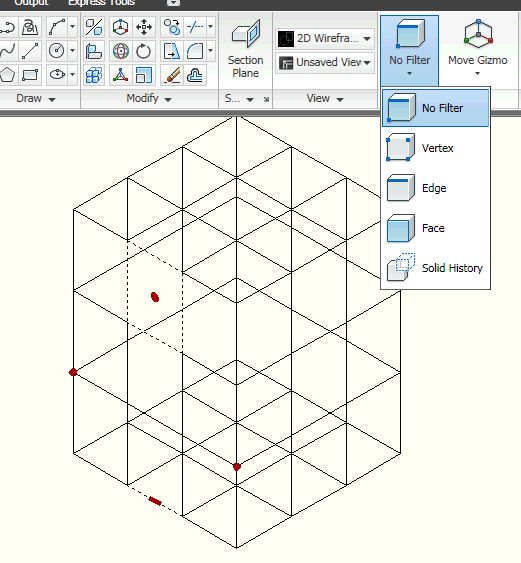The width and height of the screenshot is (521, 563).
Task: Select the Helix draw tool
Action: pyautogui.click(x=30, y=27)
